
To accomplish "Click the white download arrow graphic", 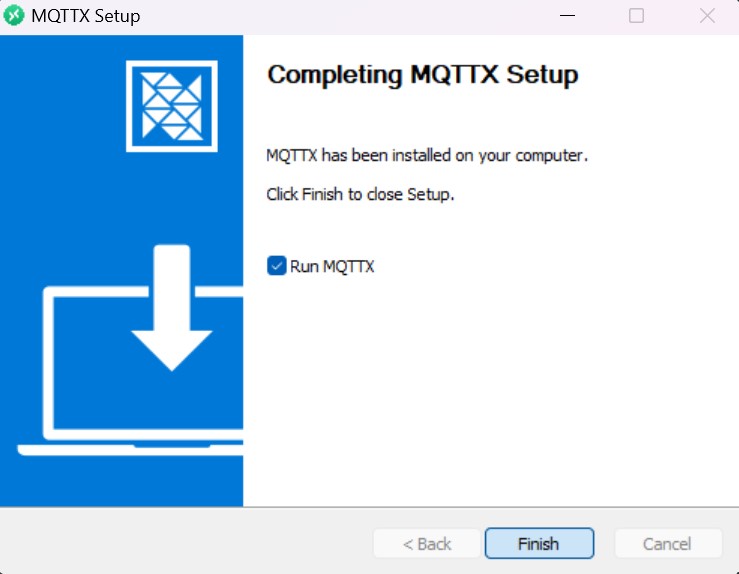I will click(172, 308).
